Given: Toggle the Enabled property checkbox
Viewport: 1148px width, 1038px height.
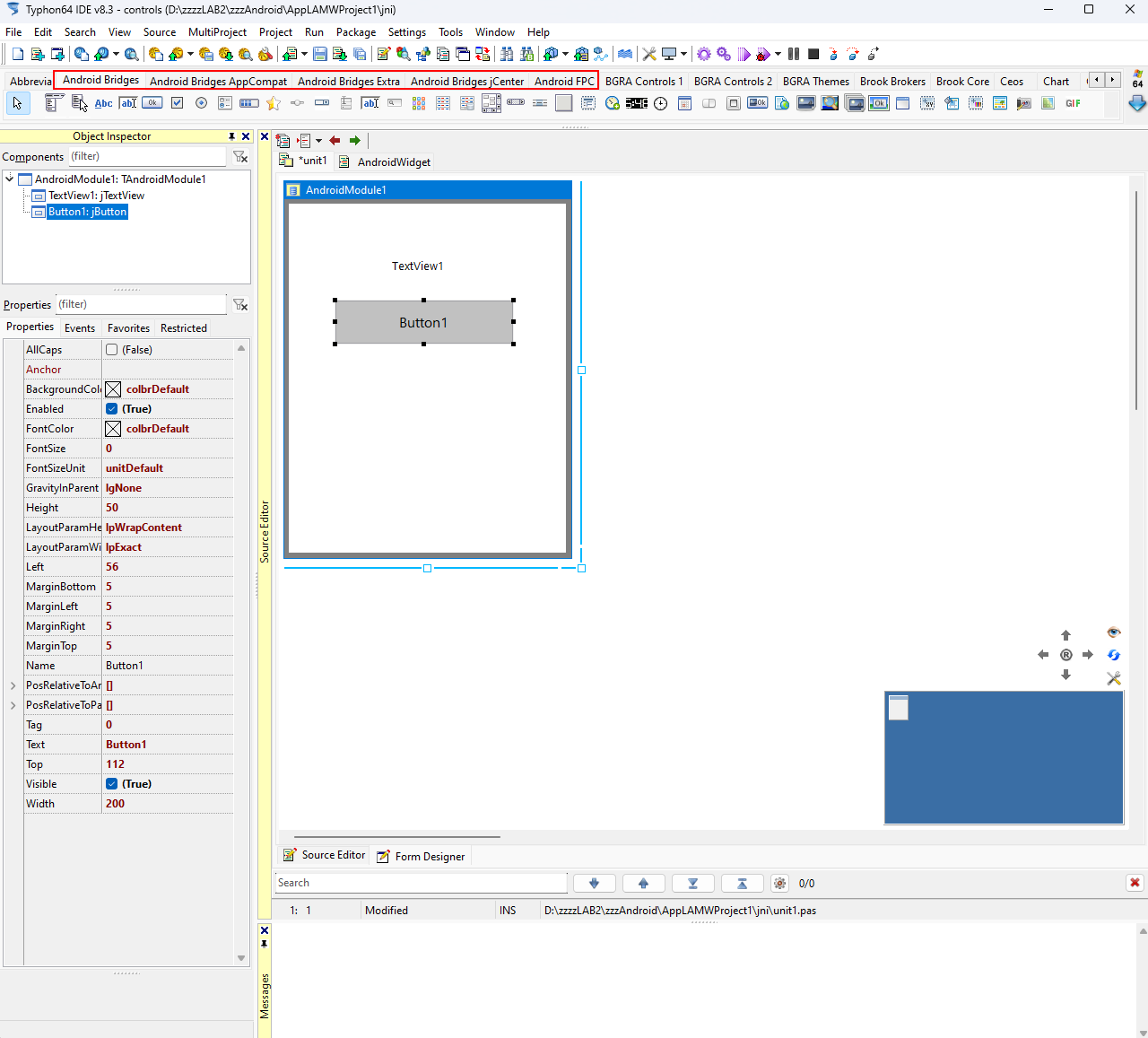Looking at the screenshot, I should pos(112,409).
